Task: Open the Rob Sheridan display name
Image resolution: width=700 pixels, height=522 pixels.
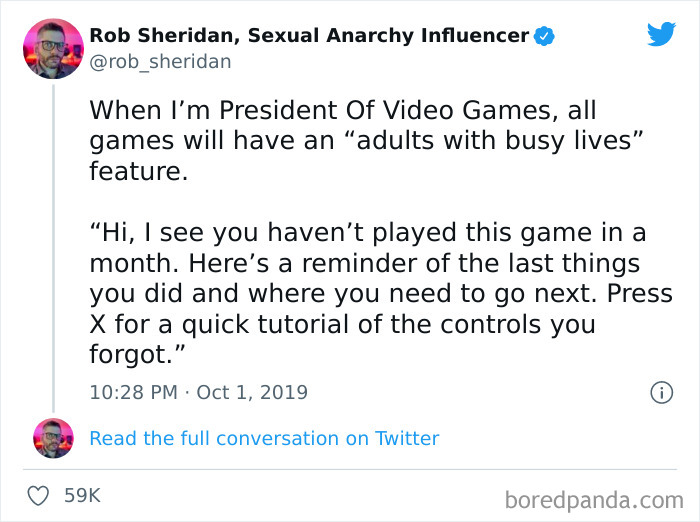Action: click(308, 36)
